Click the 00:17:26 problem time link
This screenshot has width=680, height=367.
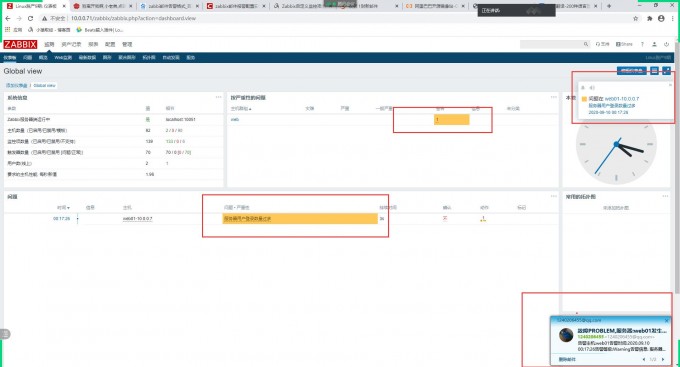point(62,219)
